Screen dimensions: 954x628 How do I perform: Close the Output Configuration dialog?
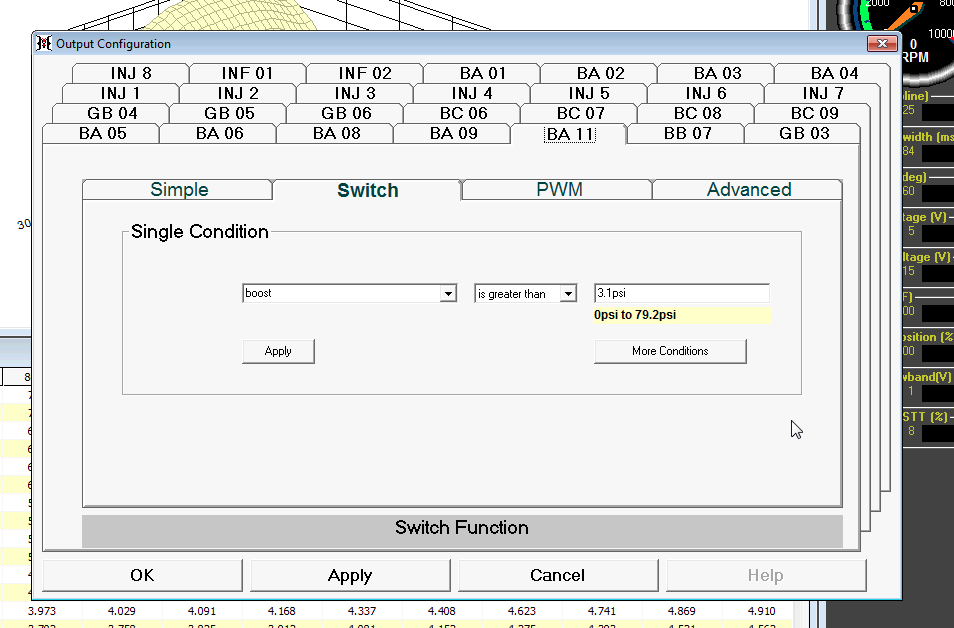[880, 44]
